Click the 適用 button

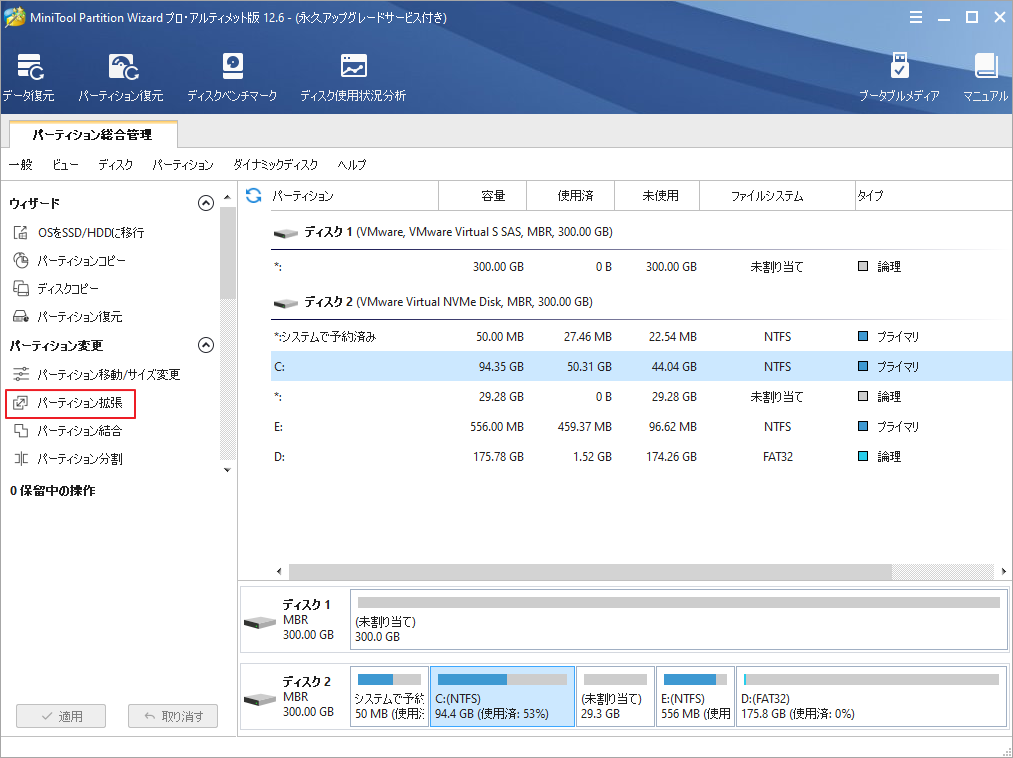point(61,716)
